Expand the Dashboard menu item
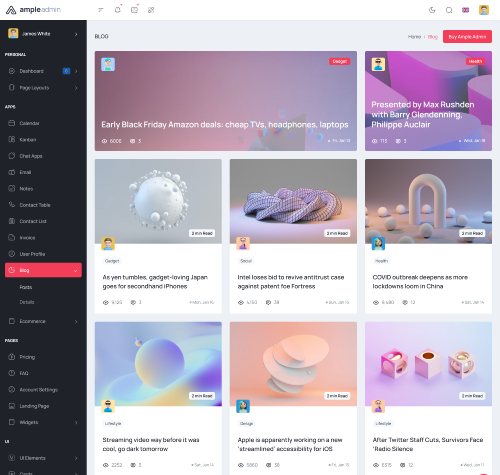500x475 pixels. [43, 71]
